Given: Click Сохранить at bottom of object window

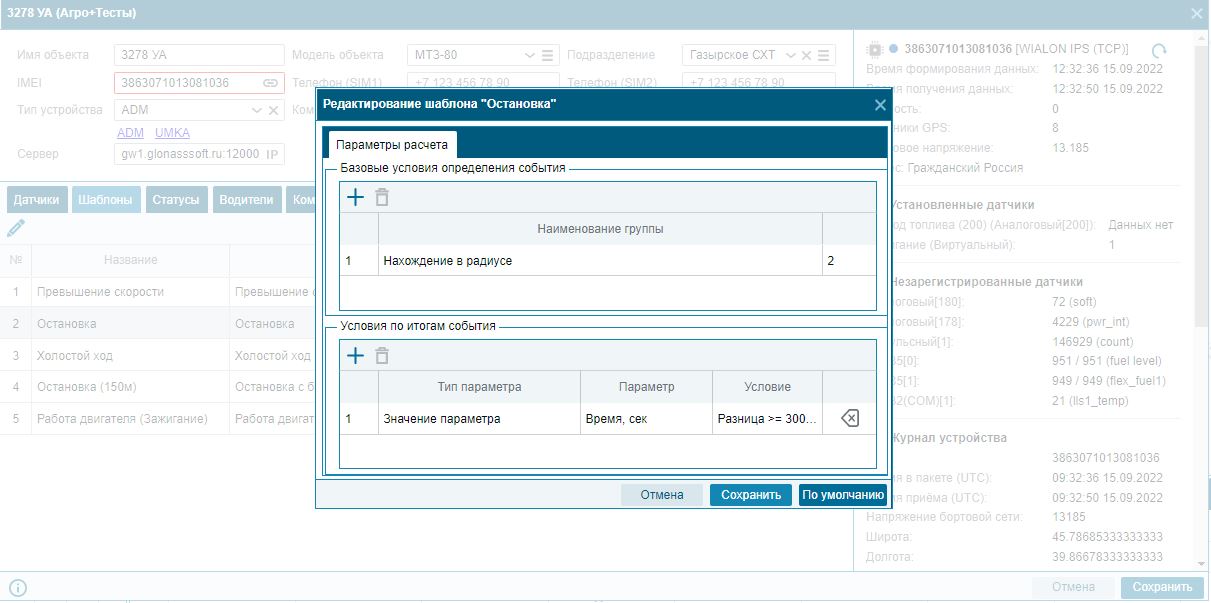Looking at the screenshot, I should pos(1162,587).
